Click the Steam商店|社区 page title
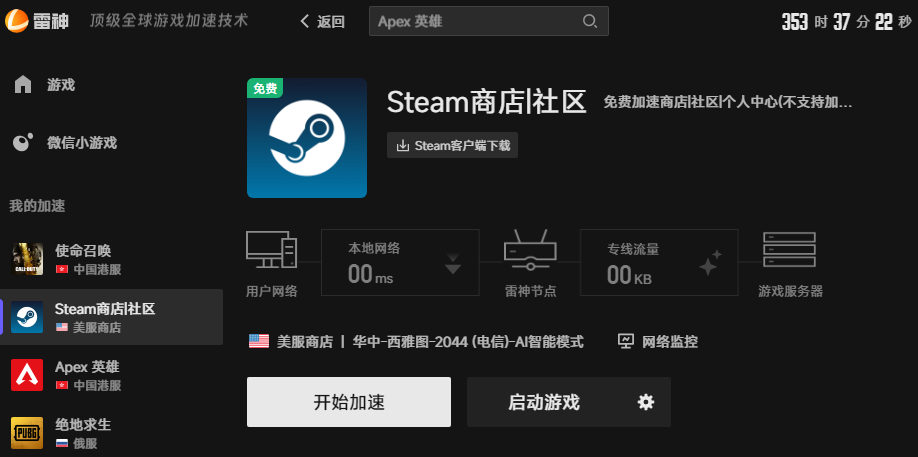Image resolution: width=918 pixels, height=457 pixels. [487, 102]
